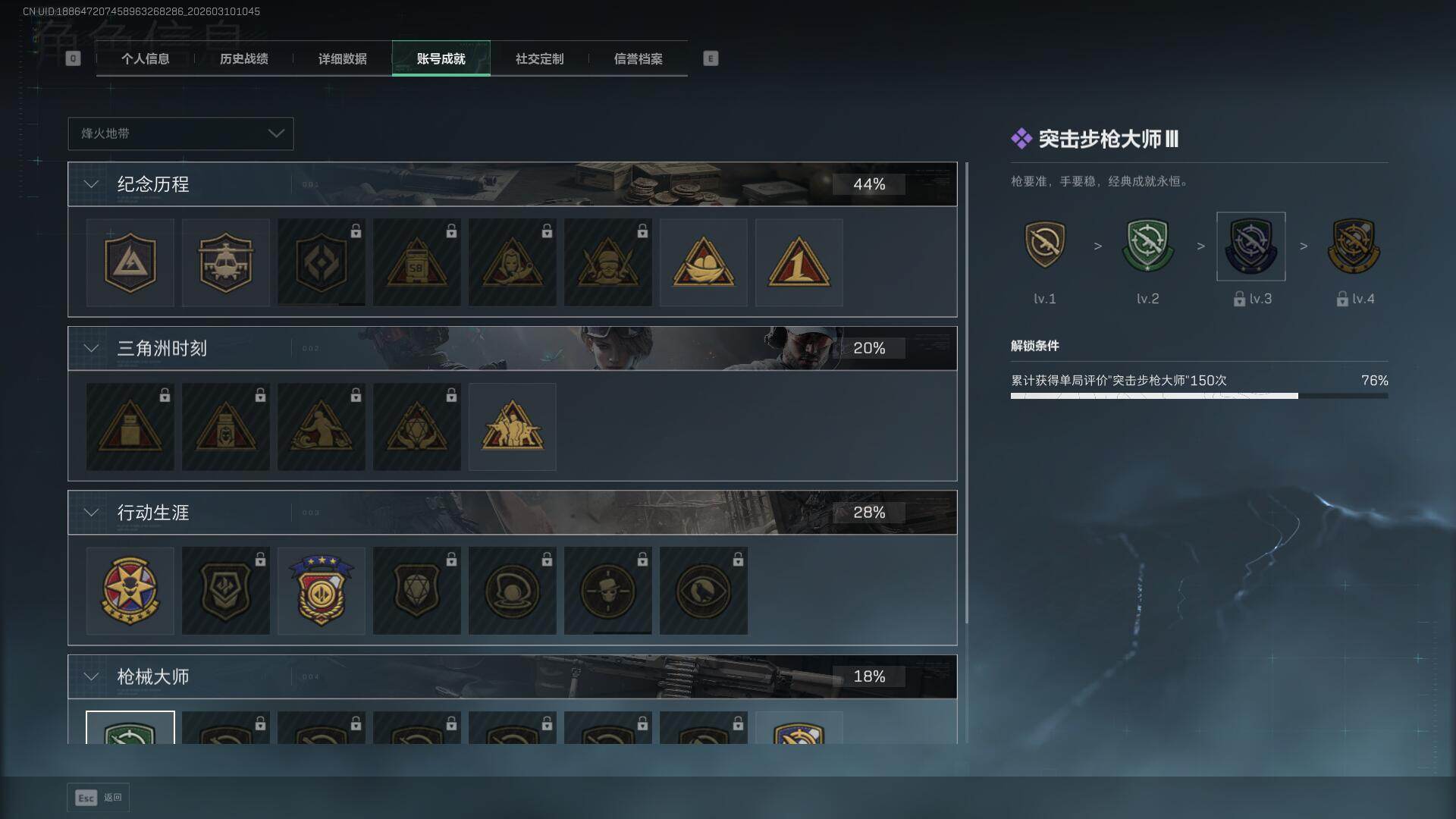Select the three-star red shield badge
1456x819 pixels.
click(321, 591)
